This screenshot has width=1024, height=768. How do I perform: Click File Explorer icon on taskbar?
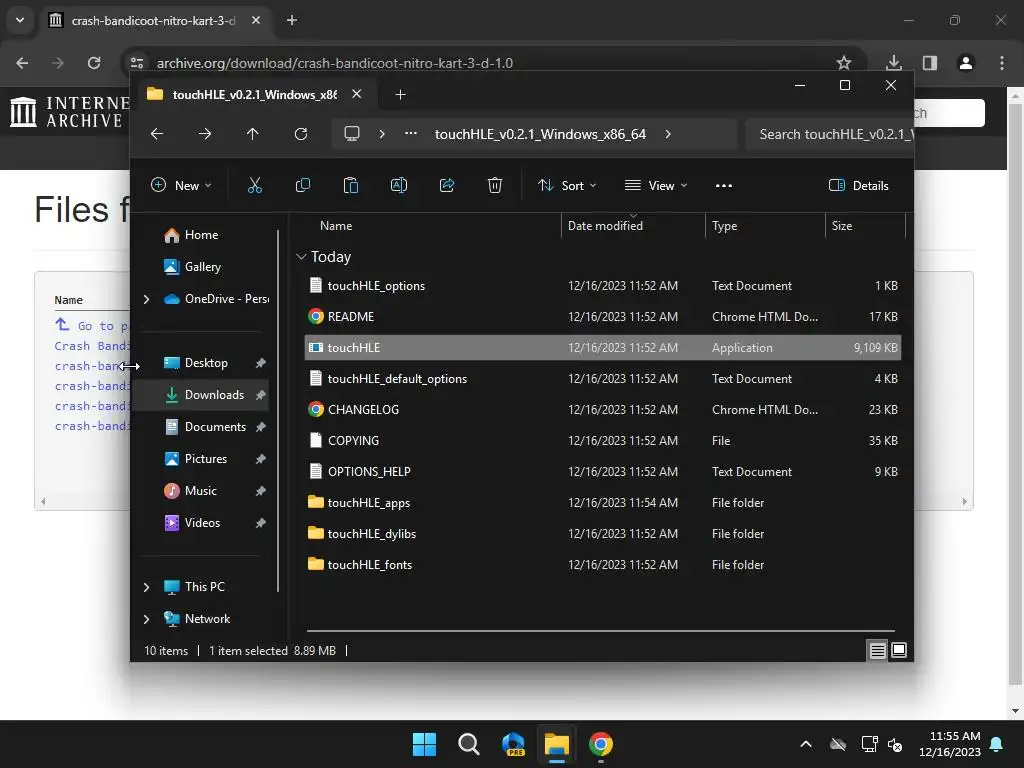point(557,744)
